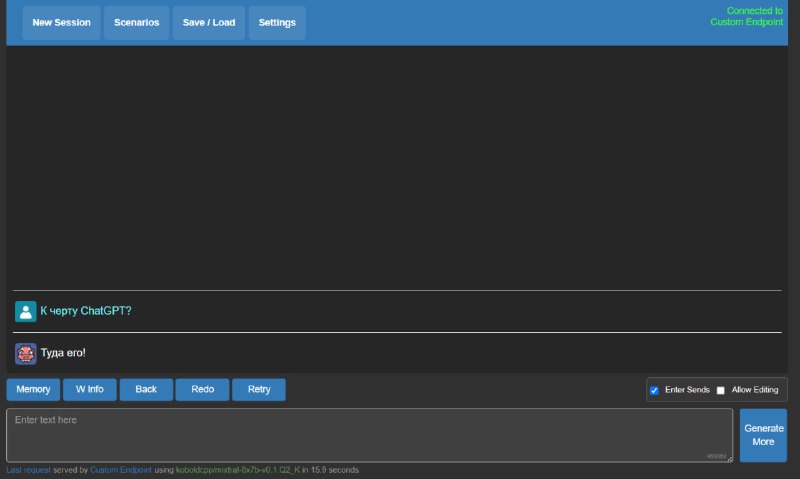
Task: Click the 'Enter text here' input box
Action: [x=369, y=435]
